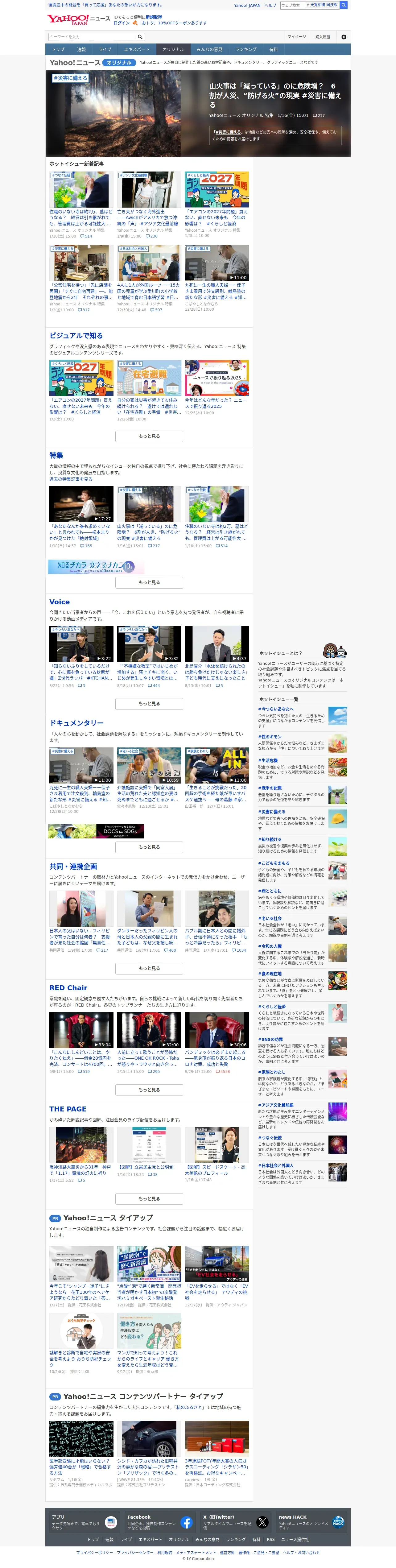
Task: Click ニュース提供社 in footer nav
Action: (295, 1539)
